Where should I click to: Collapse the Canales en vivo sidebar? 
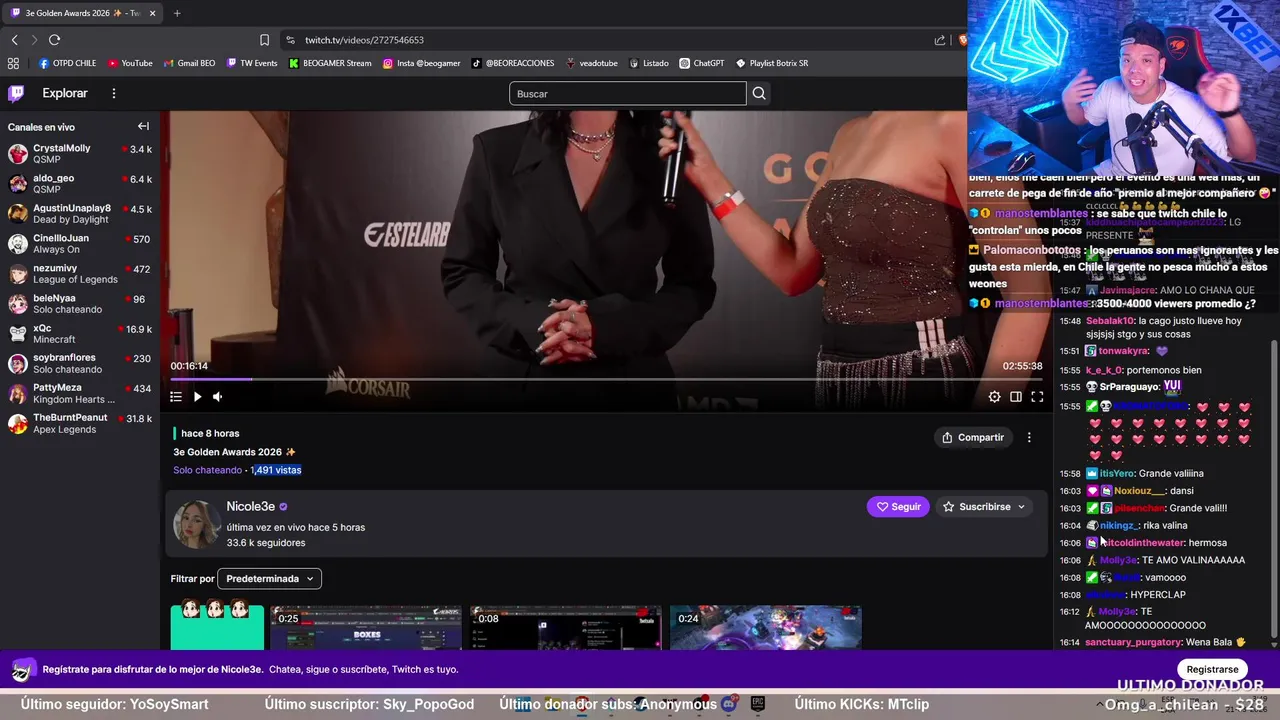143,127
